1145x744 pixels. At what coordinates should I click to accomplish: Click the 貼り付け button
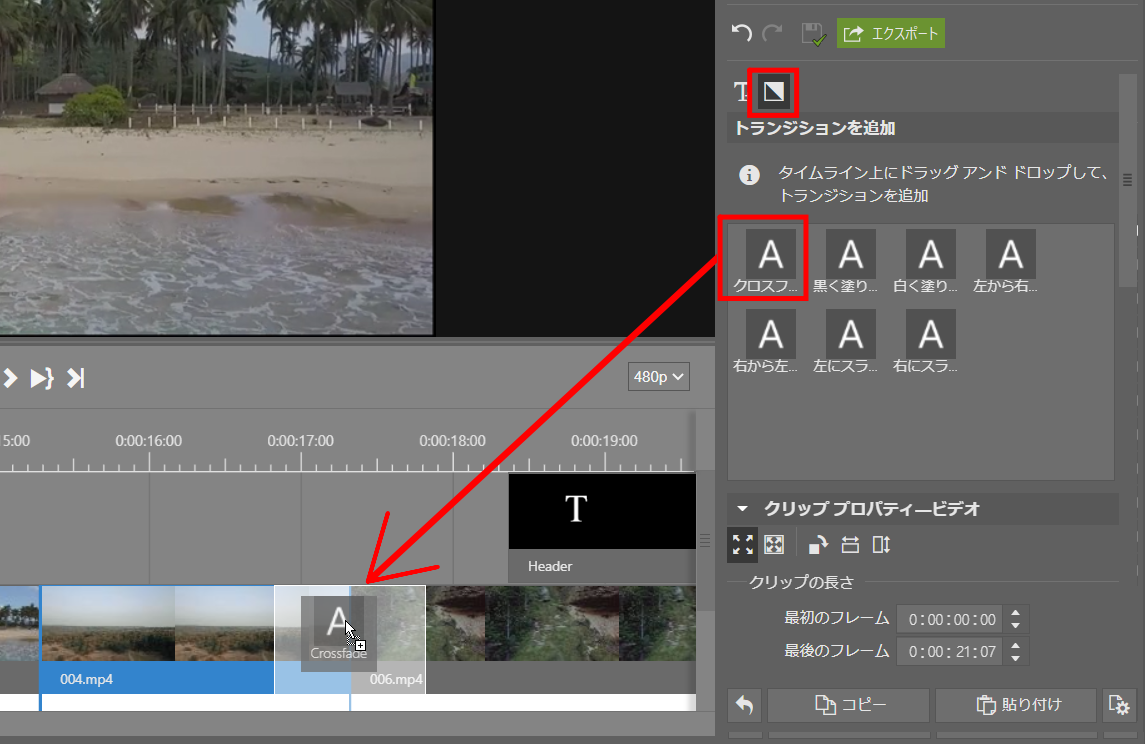pos(1016,705)
